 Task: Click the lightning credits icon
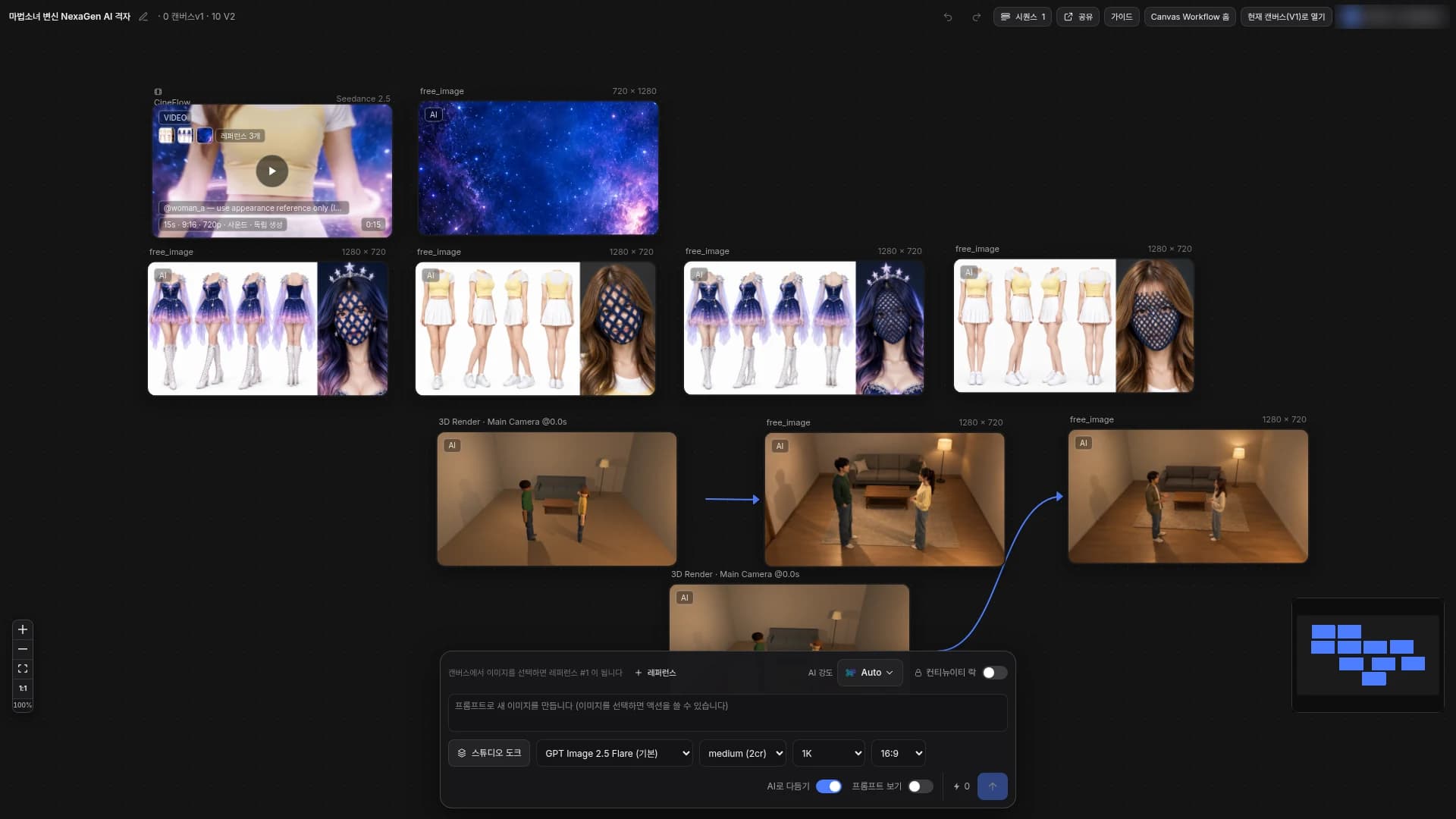pyautogui.click(x=956, y=786)
